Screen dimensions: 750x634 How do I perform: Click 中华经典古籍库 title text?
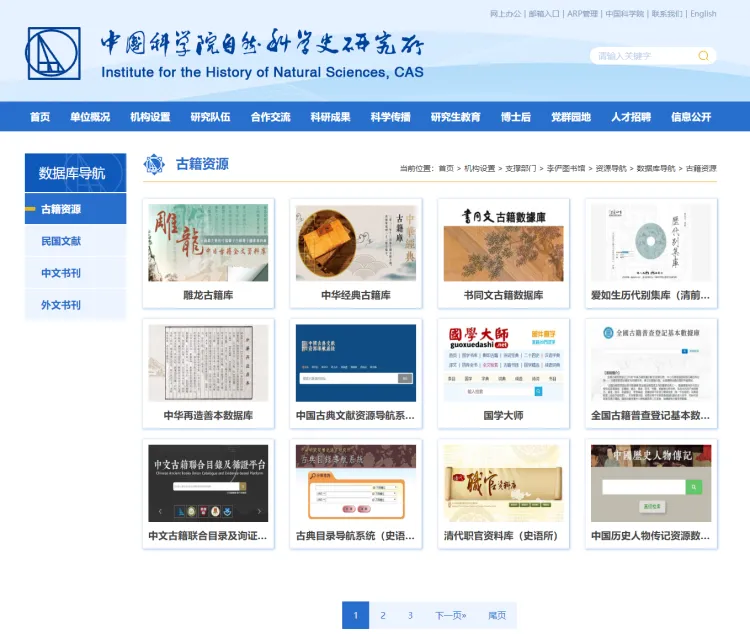pos(356,295)
